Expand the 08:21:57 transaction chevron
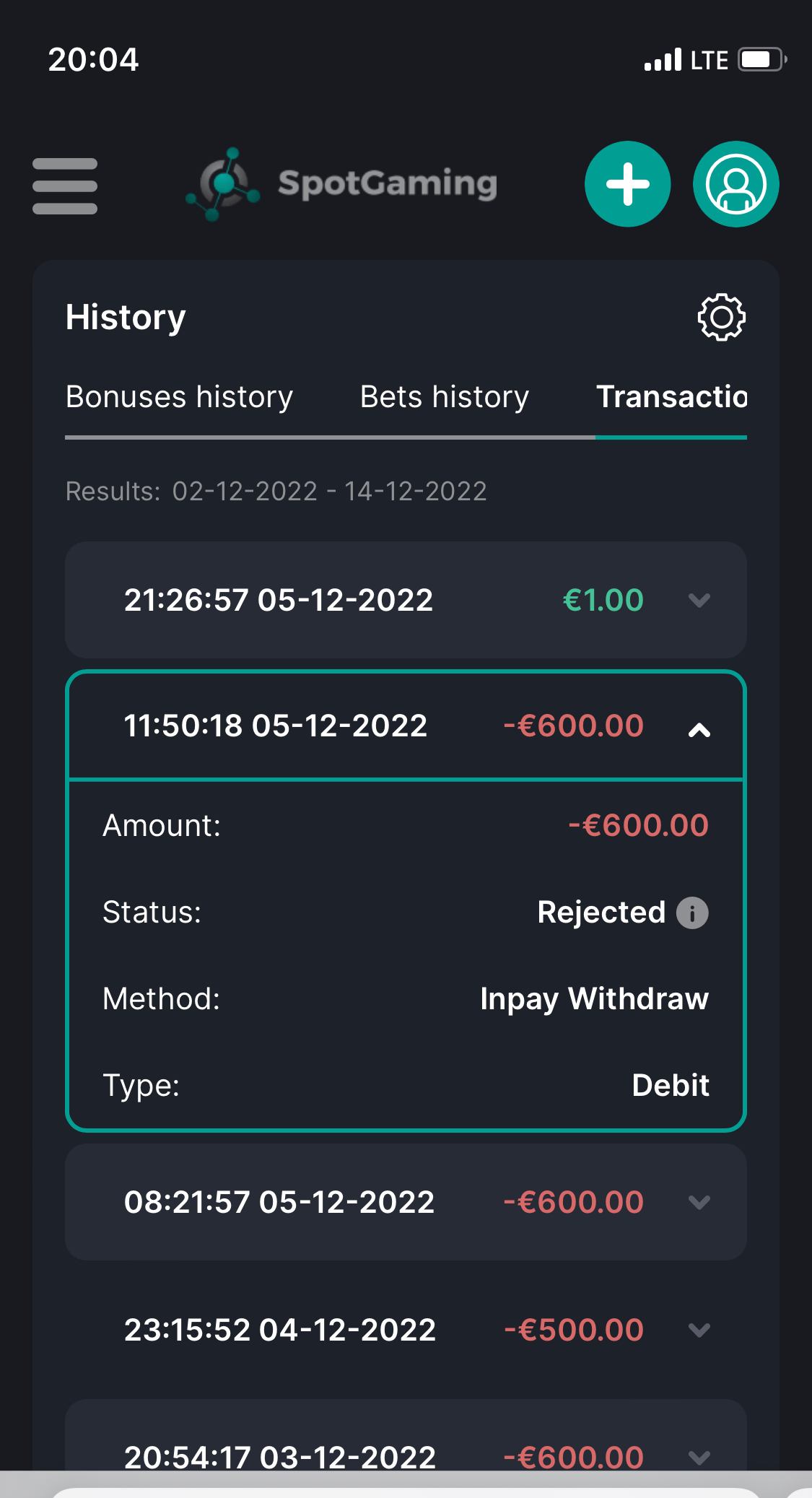Image resolution: width=812 pixels, height=1498 pixels. click(699, 1202)
